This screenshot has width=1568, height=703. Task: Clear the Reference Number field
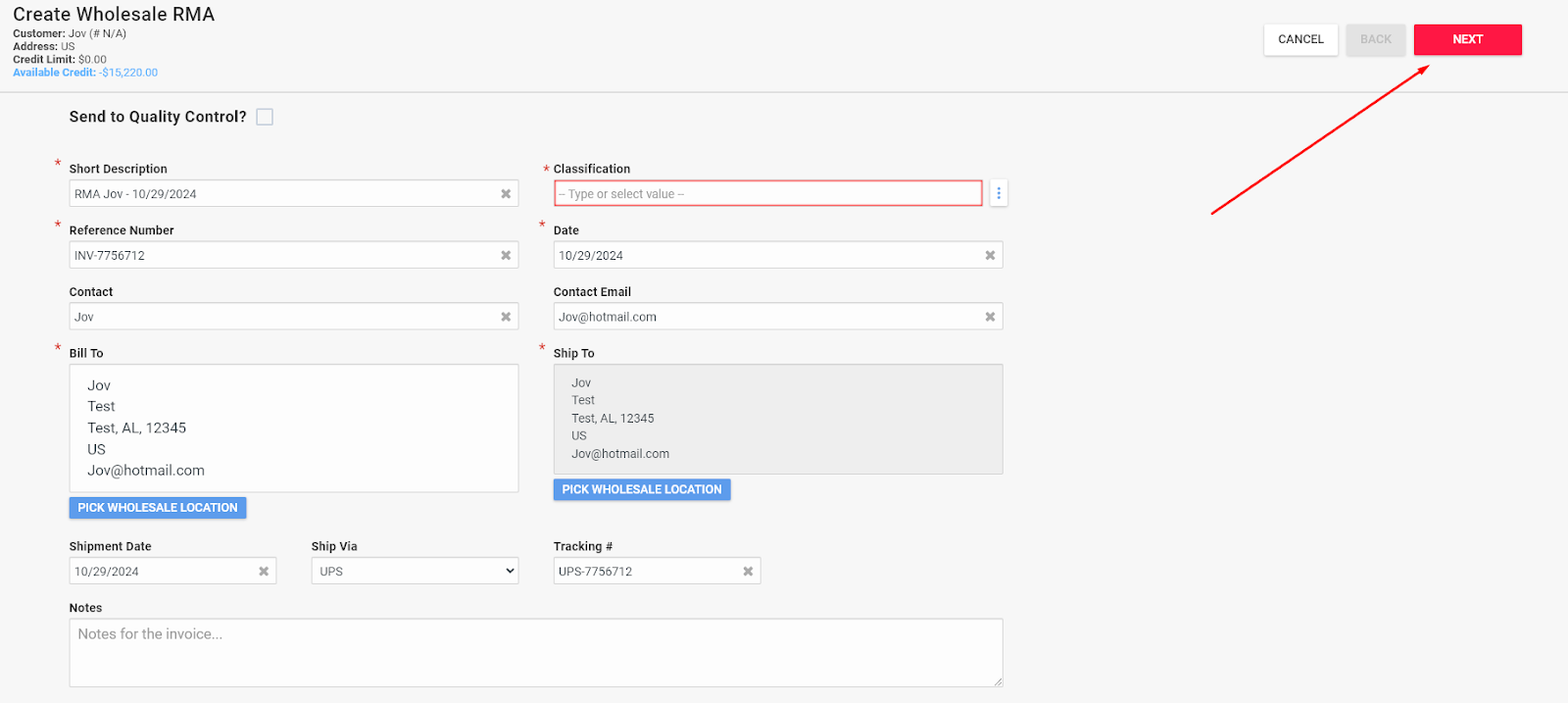tap(506, 256)
